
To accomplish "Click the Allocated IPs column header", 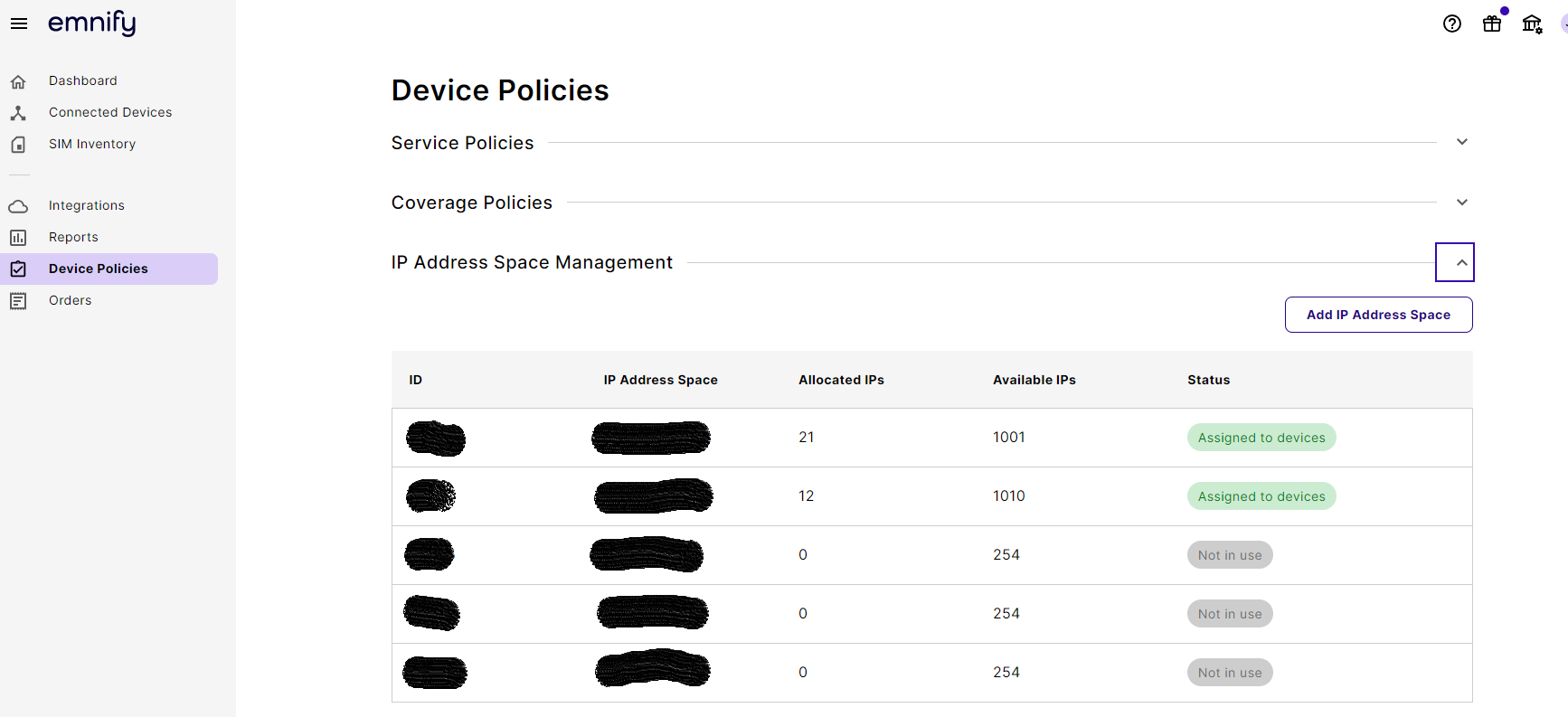I will click(x=842, y=380).
